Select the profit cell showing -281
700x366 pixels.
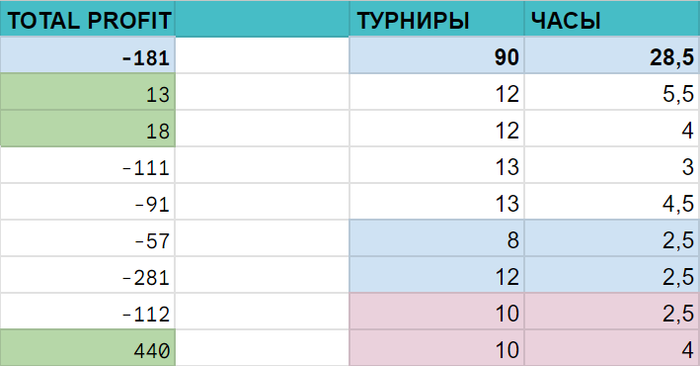(x=88, y=275)
